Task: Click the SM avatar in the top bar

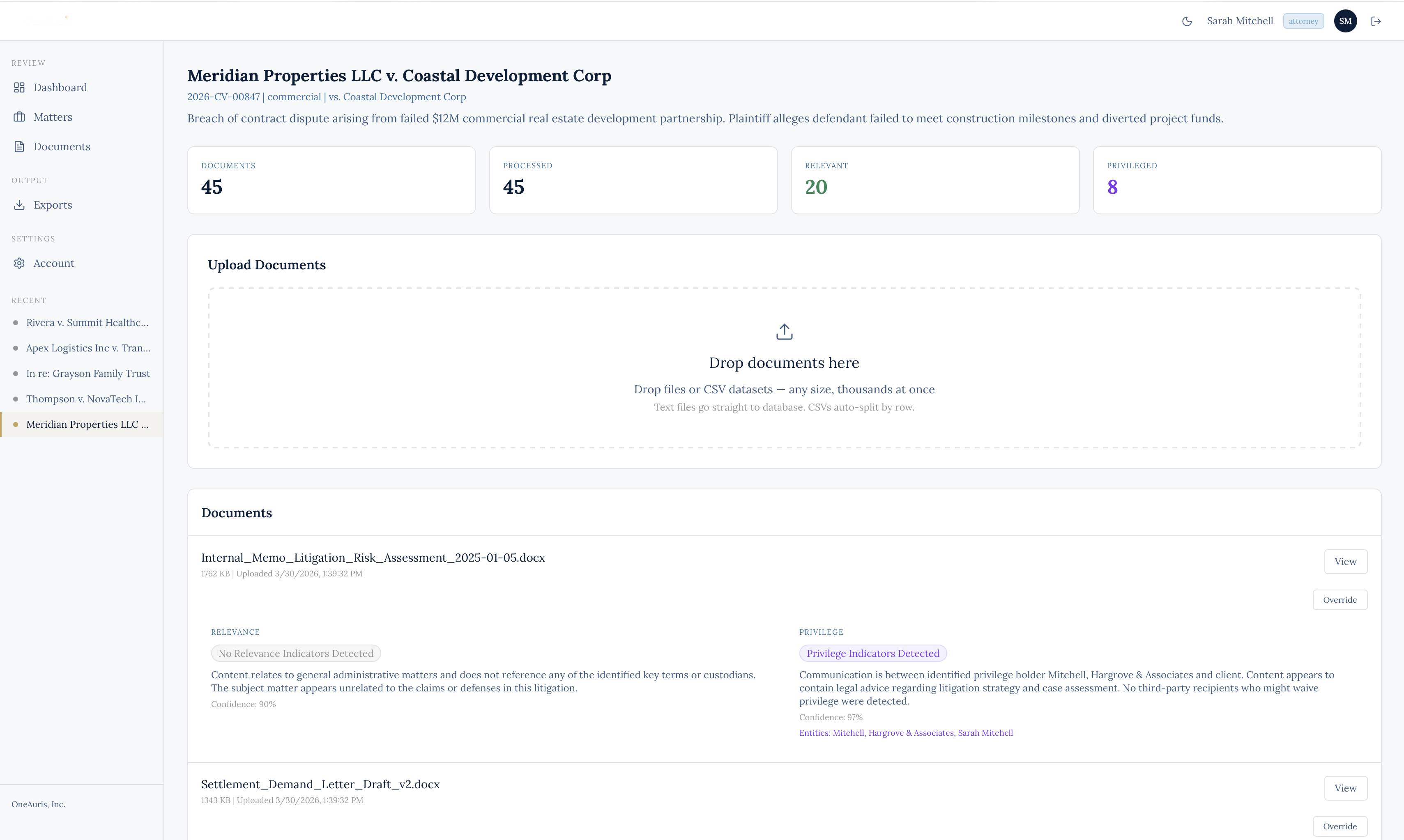Action: (1346, 21)
